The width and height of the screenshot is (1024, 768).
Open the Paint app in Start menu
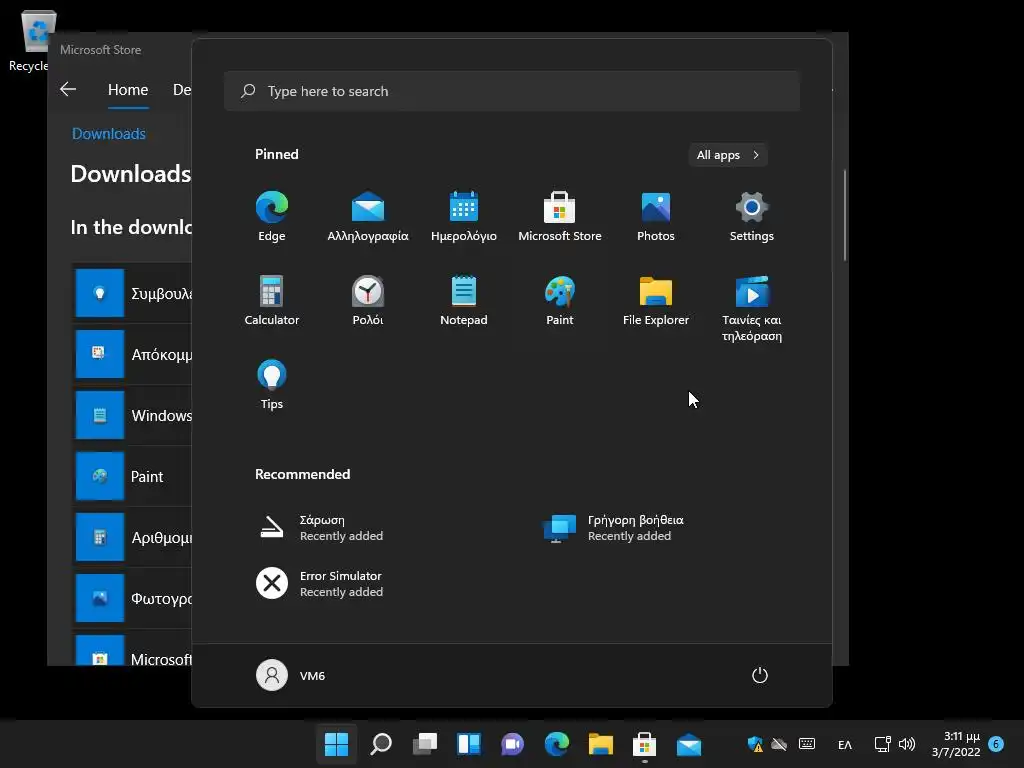pos(560,300)
